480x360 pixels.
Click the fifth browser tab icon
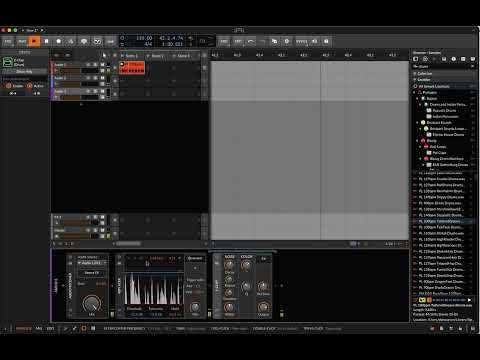click(454, 59)
